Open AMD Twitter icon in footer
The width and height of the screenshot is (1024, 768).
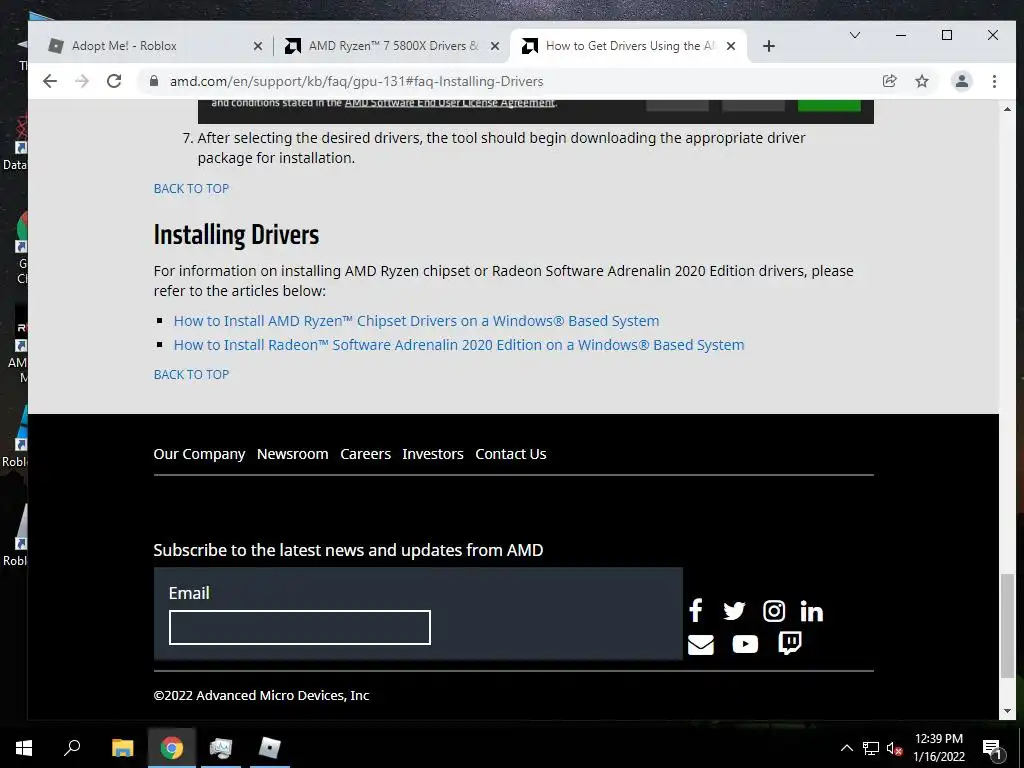734,611
